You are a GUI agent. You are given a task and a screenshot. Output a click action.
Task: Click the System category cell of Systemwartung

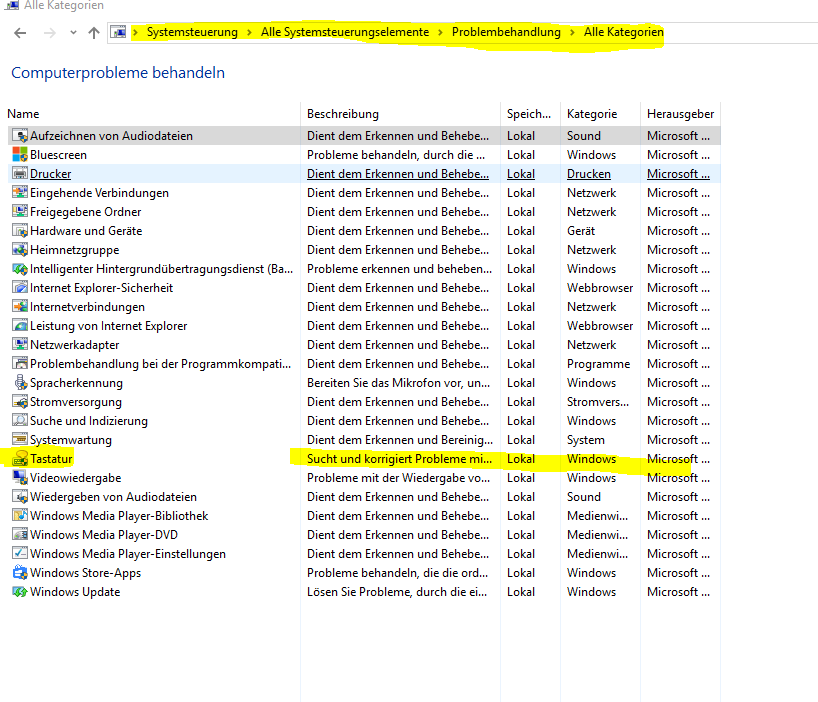(586, 439)
